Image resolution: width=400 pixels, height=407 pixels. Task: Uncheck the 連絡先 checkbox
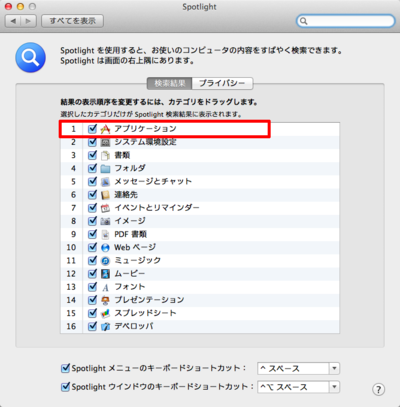pyautogui.click(x=92, y=195)
